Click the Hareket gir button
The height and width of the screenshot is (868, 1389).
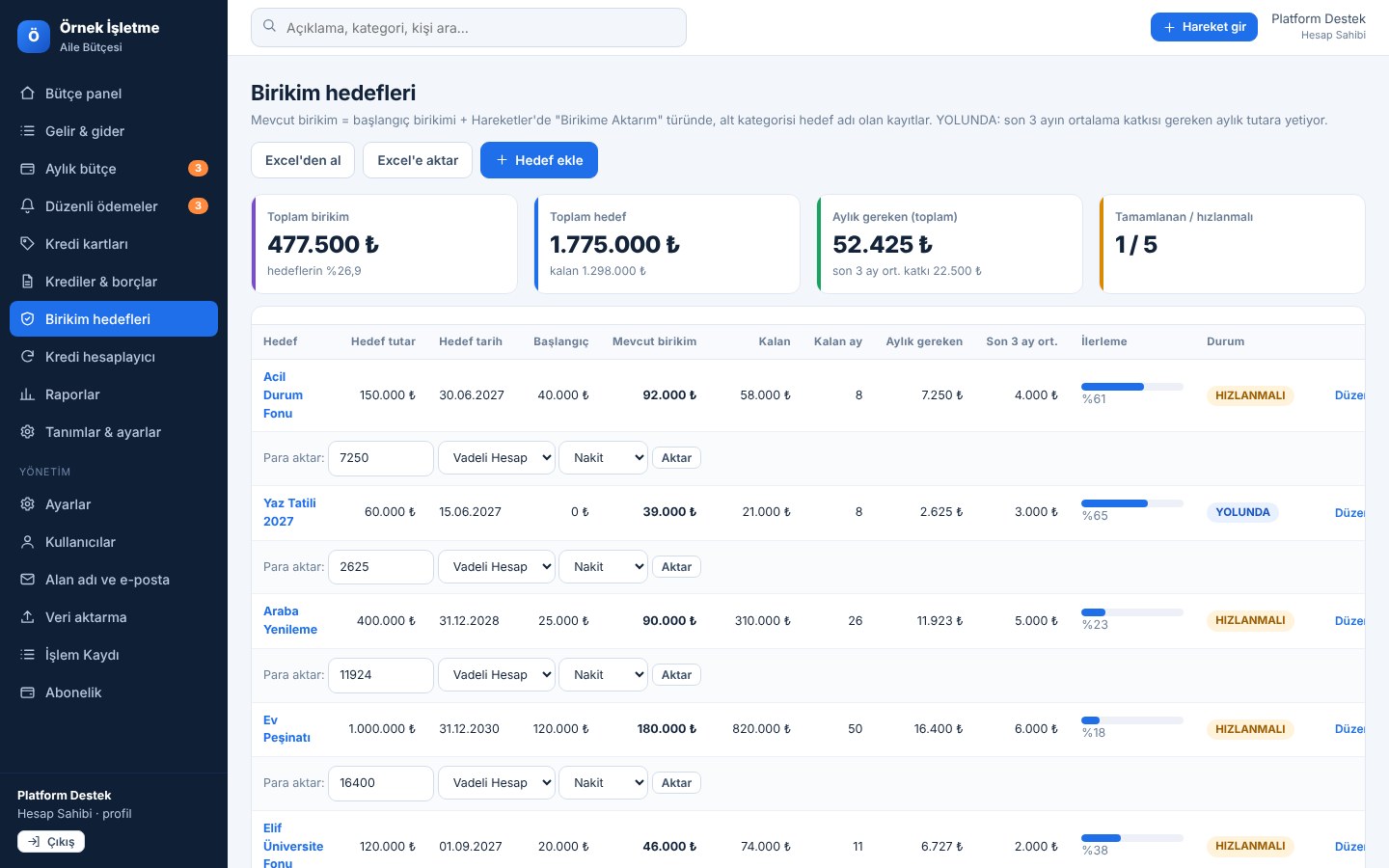pyautogui.click(x=1204, y=27)
